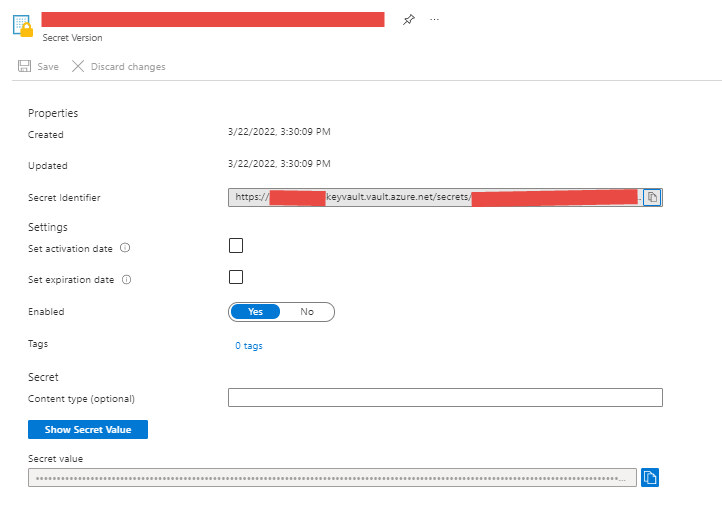The height and width of the screenshot is (515, 722).
Task: Pin this Secret Version blade
Action: coord(408,20)
